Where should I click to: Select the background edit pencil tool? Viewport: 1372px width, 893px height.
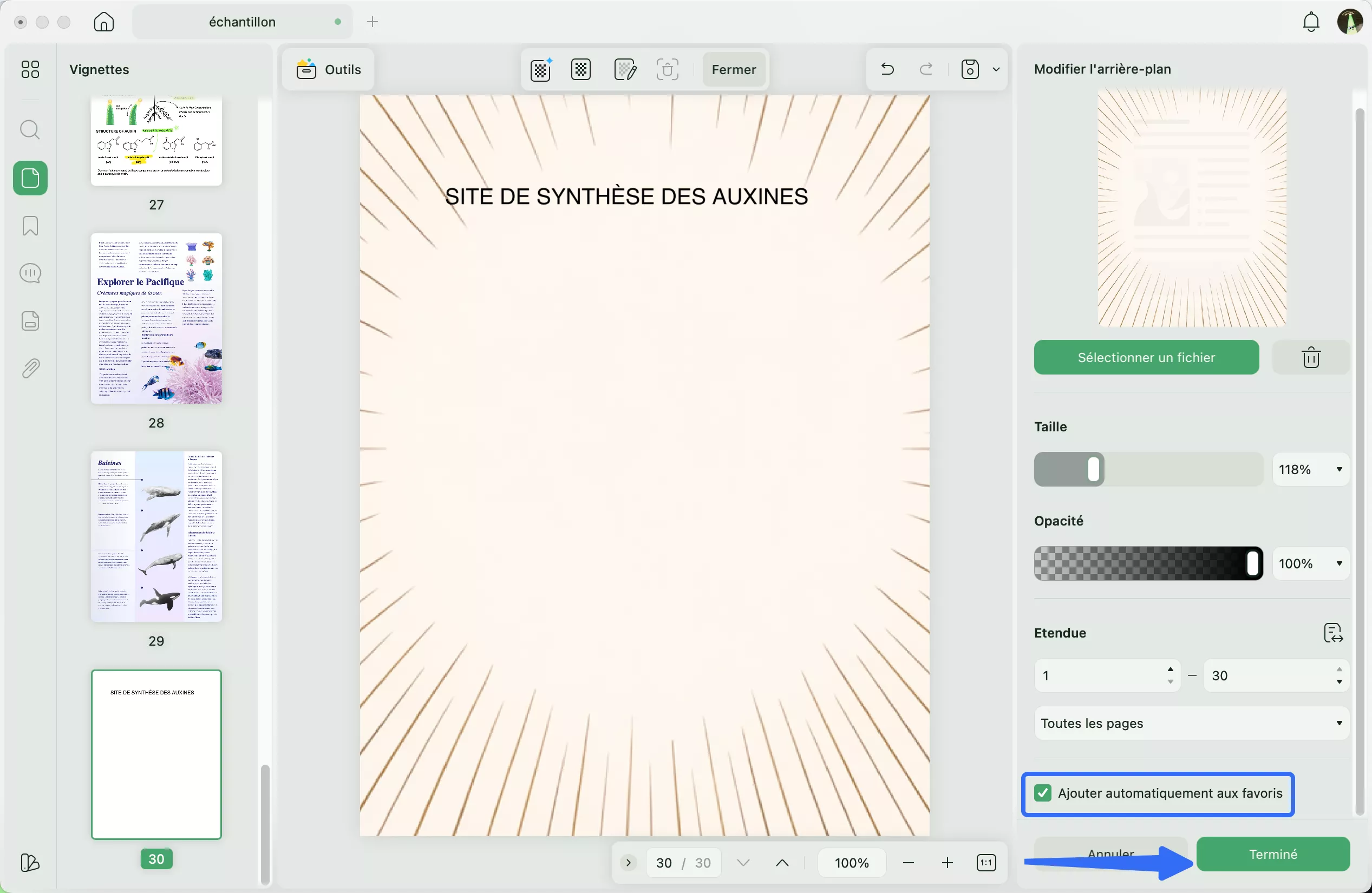tap(625, 69)
